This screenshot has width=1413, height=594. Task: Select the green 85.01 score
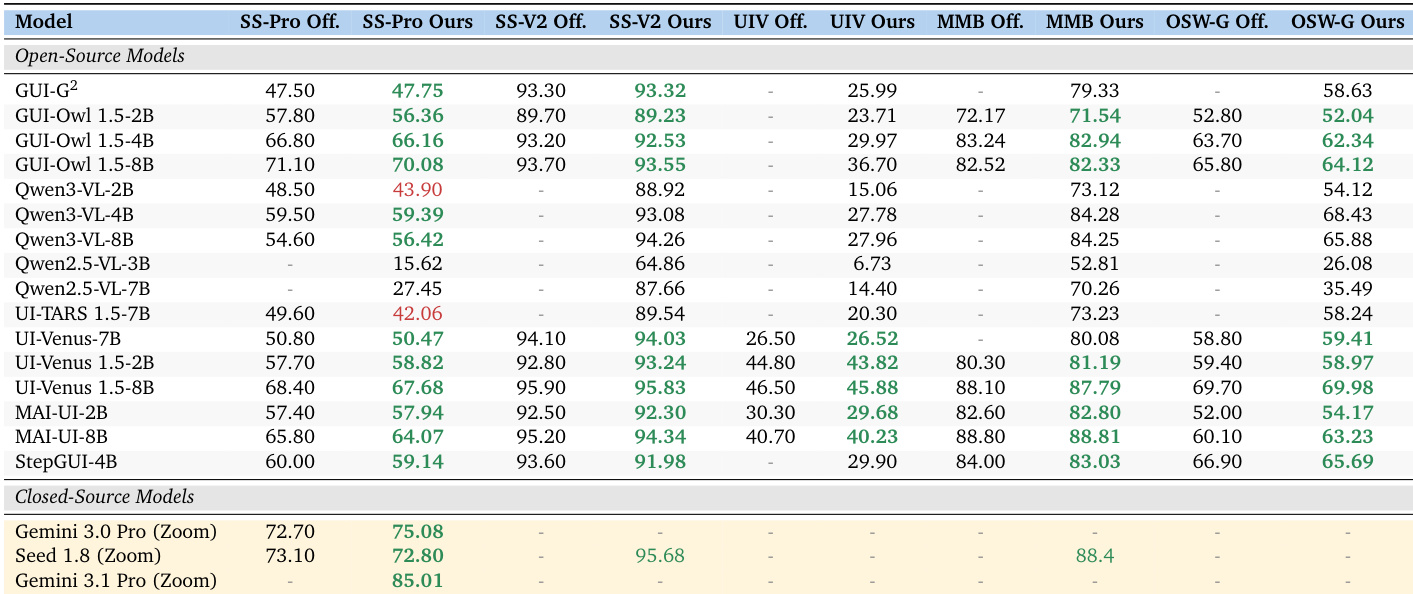[x=417, y=581]
